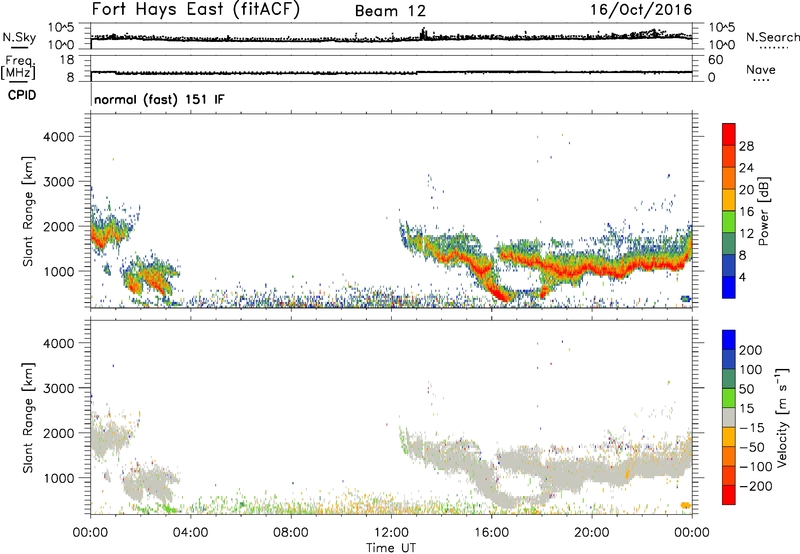Image resolution: width=800 pixels, height=554 pixels.
Task: Click the '12:00' time axis label
Action: coord(391,533)
